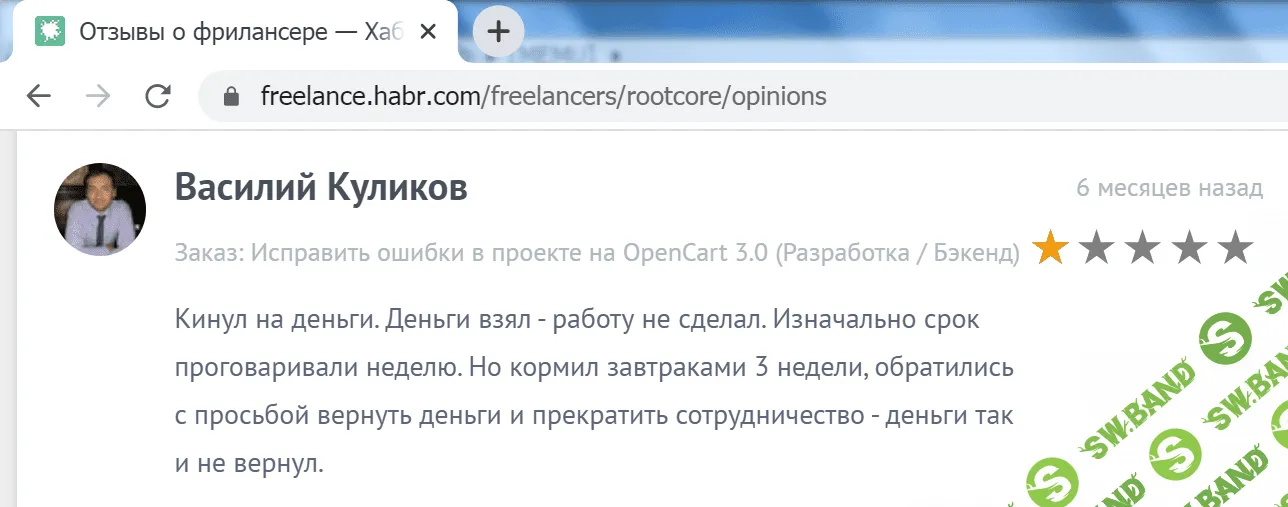1288x507 pixels.
Task: Close the Отзывы о фрилансере tab
Action: click(x=427, y=31)
